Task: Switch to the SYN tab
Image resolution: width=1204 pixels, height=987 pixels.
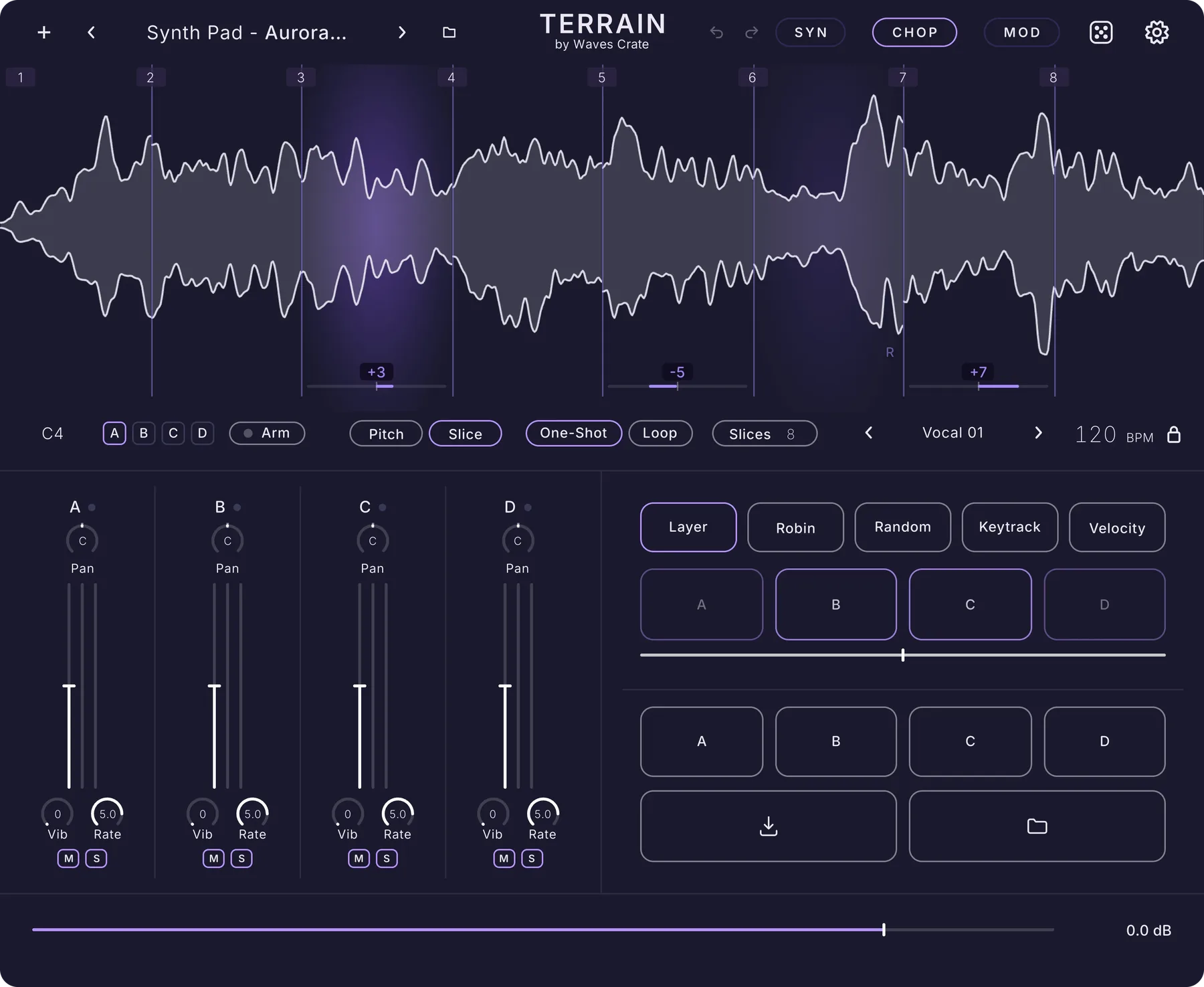Action: pyautogui.click(x=811, y=32)
